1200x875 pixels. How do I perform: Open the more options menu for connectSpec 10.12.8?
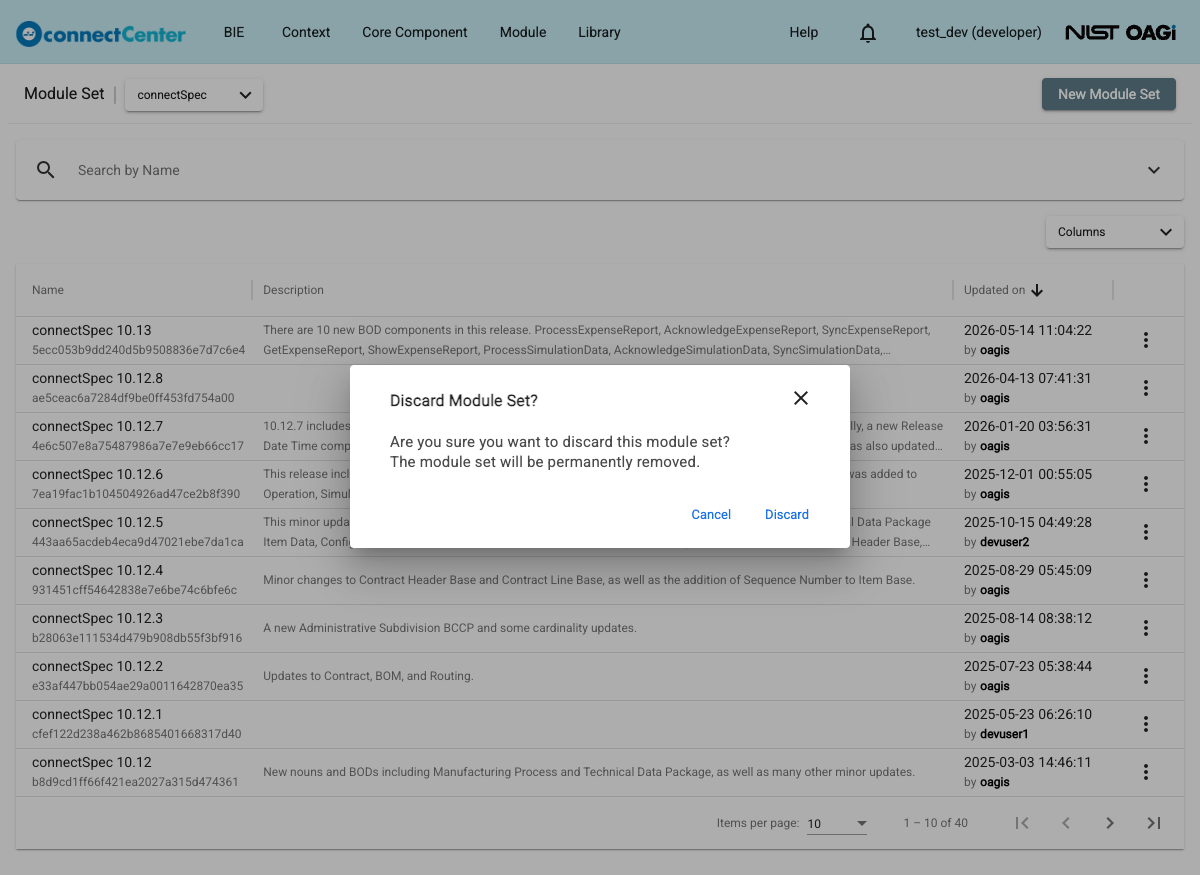tap(1146, 388)
